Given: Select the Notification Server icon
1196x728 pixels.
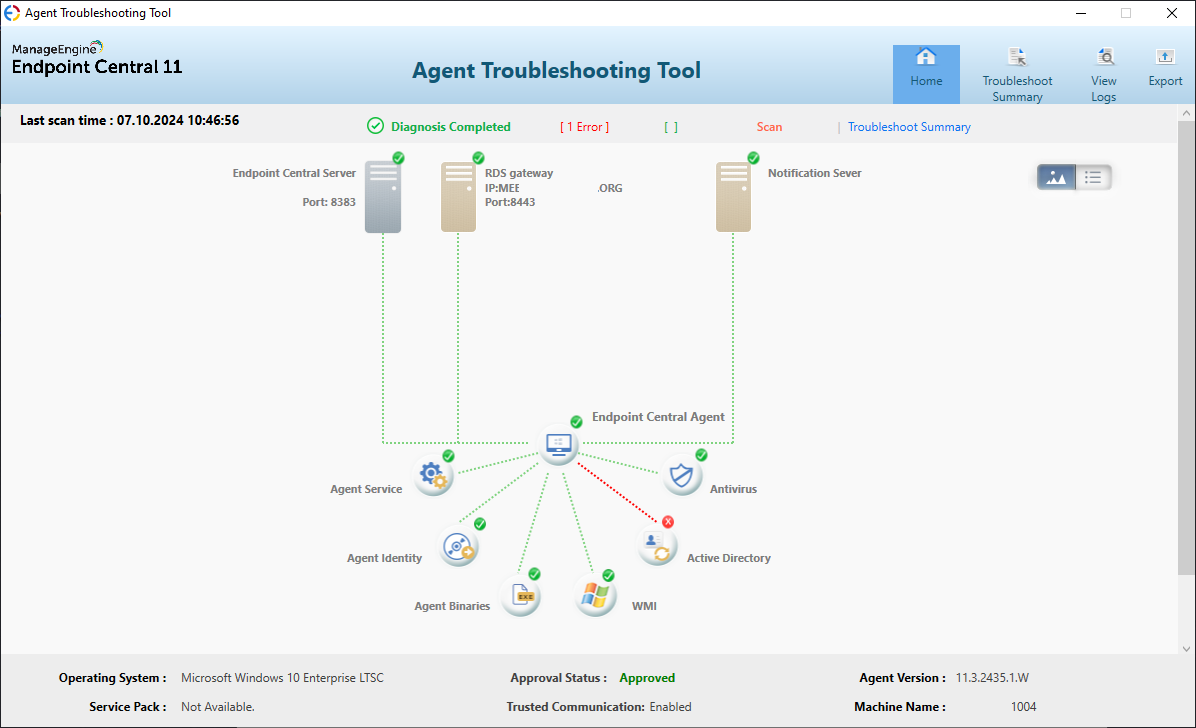Looking at the screenshot, I should tap(733, 196).
